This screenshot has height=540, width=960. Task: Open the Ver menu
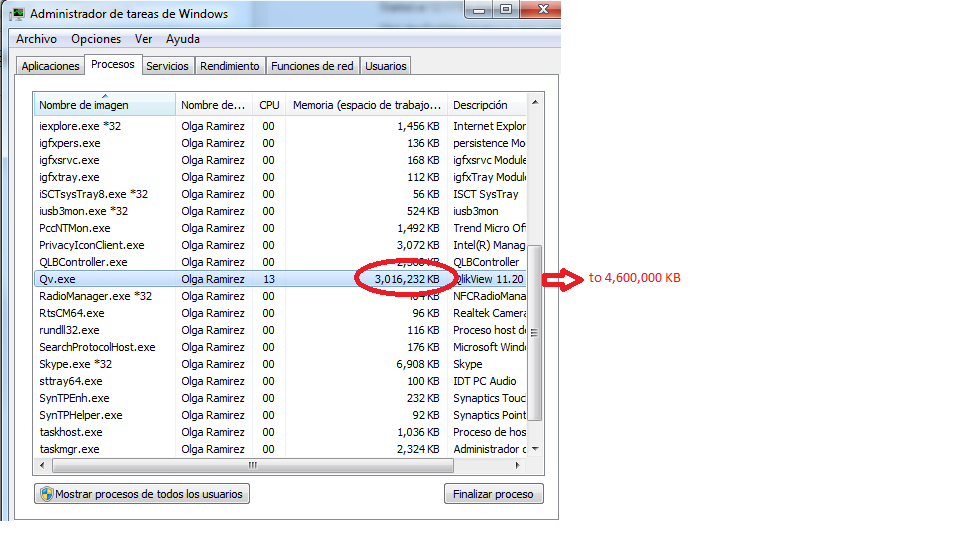pos(143,39)
